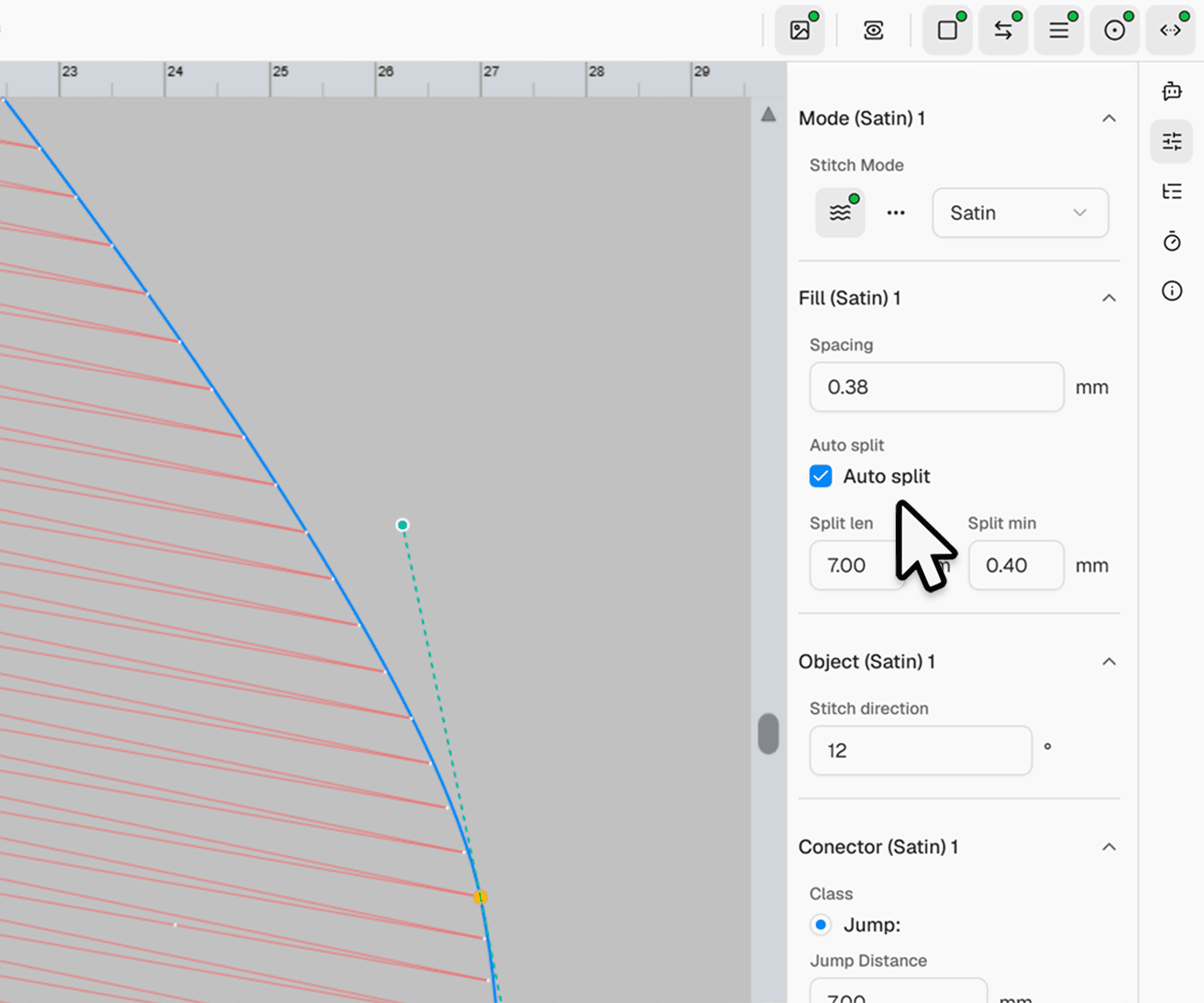This screenshot has height=1003, width=1204.
Task: Click the scrollbar up arrow
Action: point(769,114)
